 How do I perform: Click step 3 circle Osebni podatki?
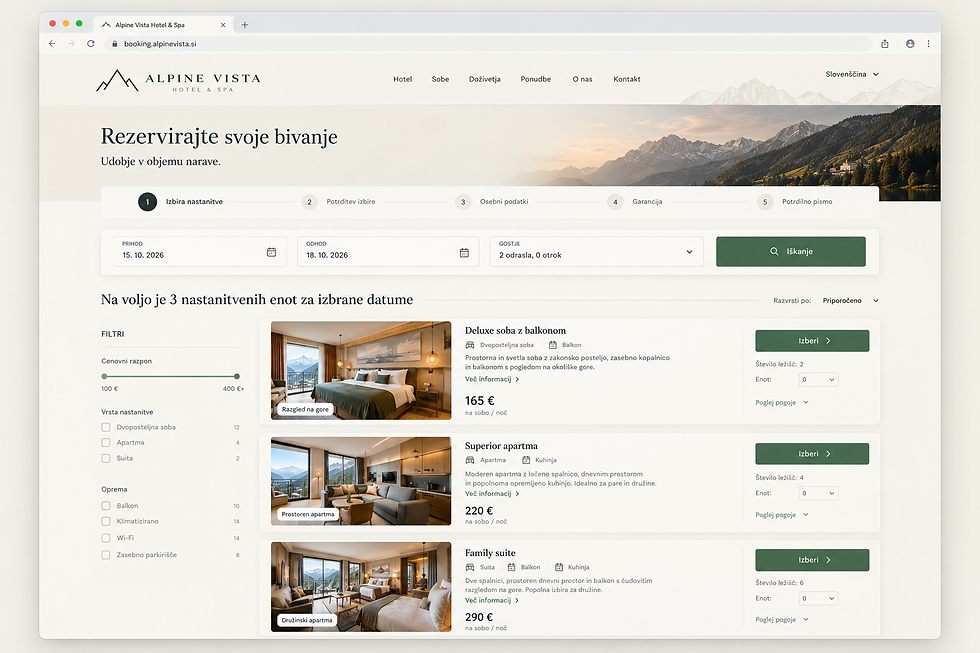coord(462,202)
